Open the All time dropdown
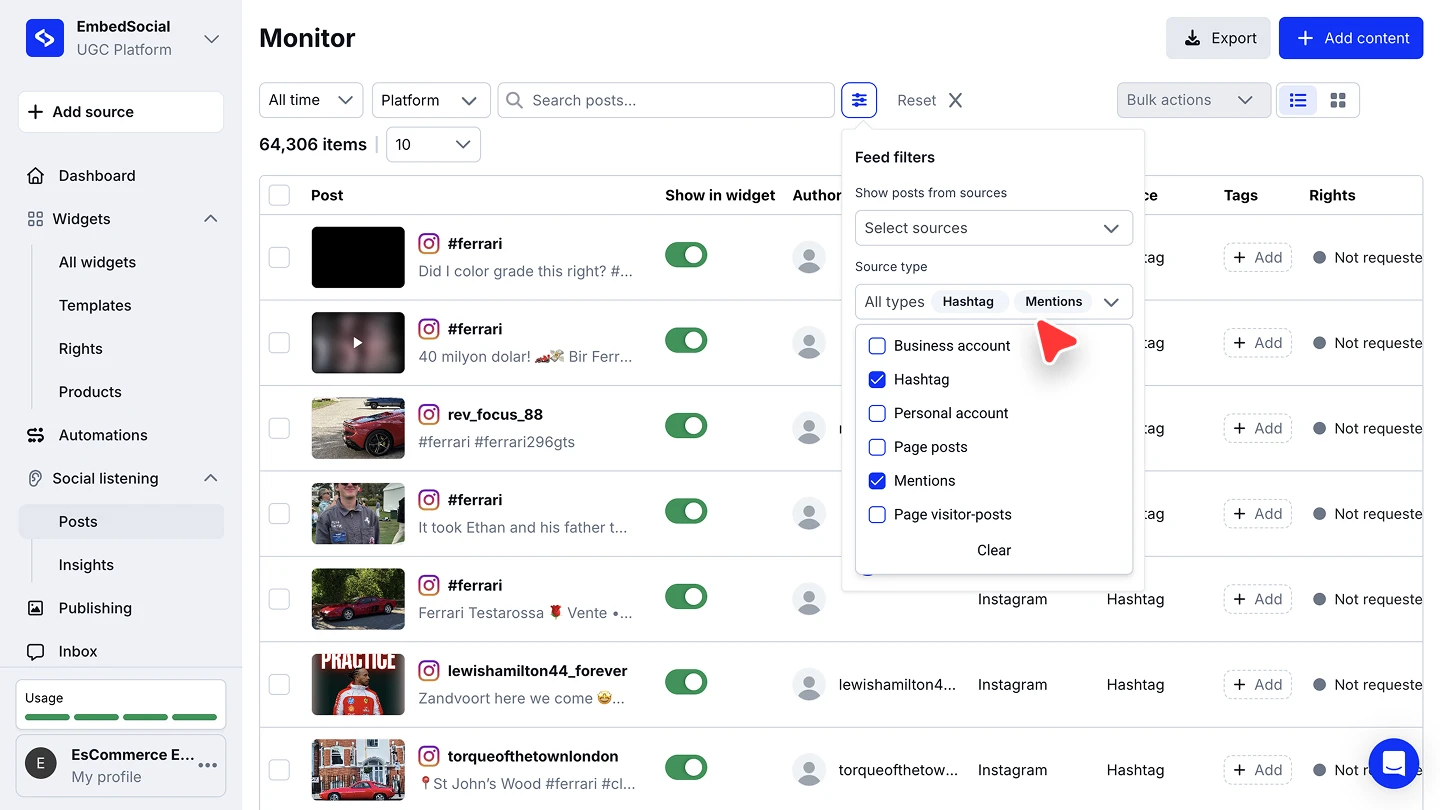Viewport: 1440px width, 810px height. (x=311, y=100)
